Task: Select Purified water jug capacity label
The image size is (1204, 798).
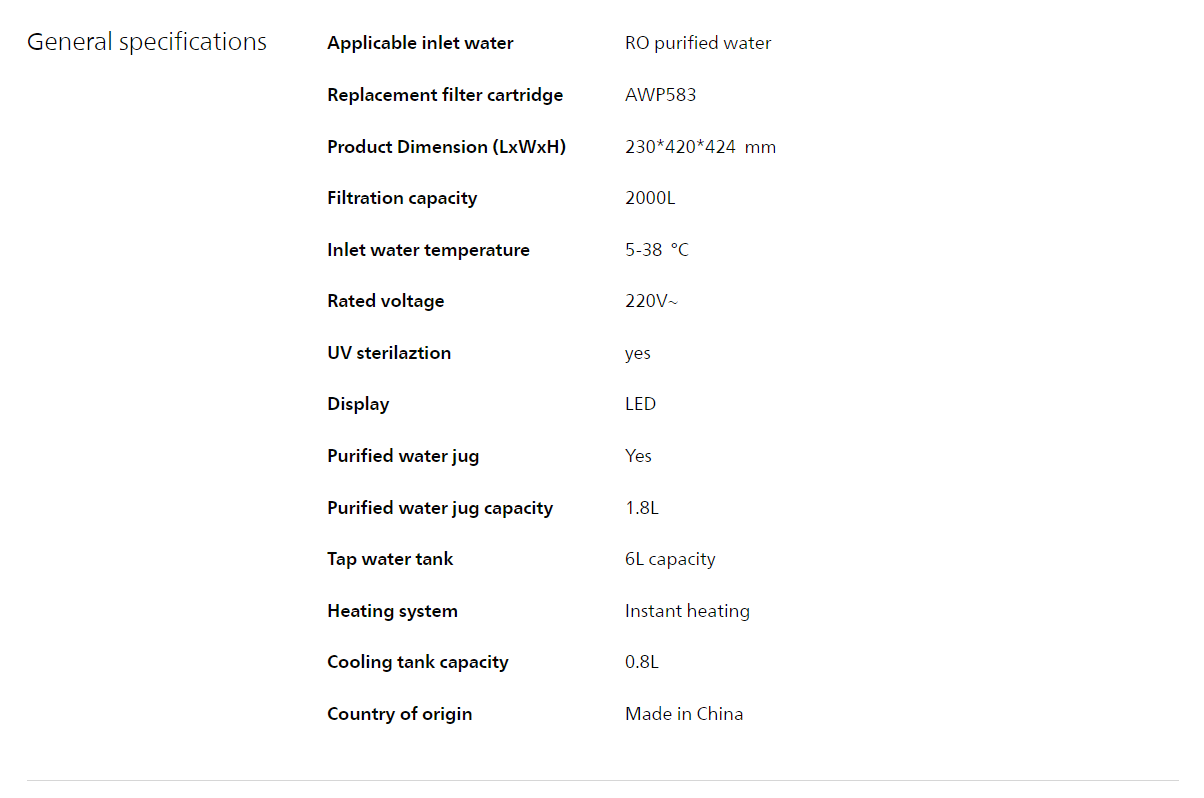Action: 440,508
